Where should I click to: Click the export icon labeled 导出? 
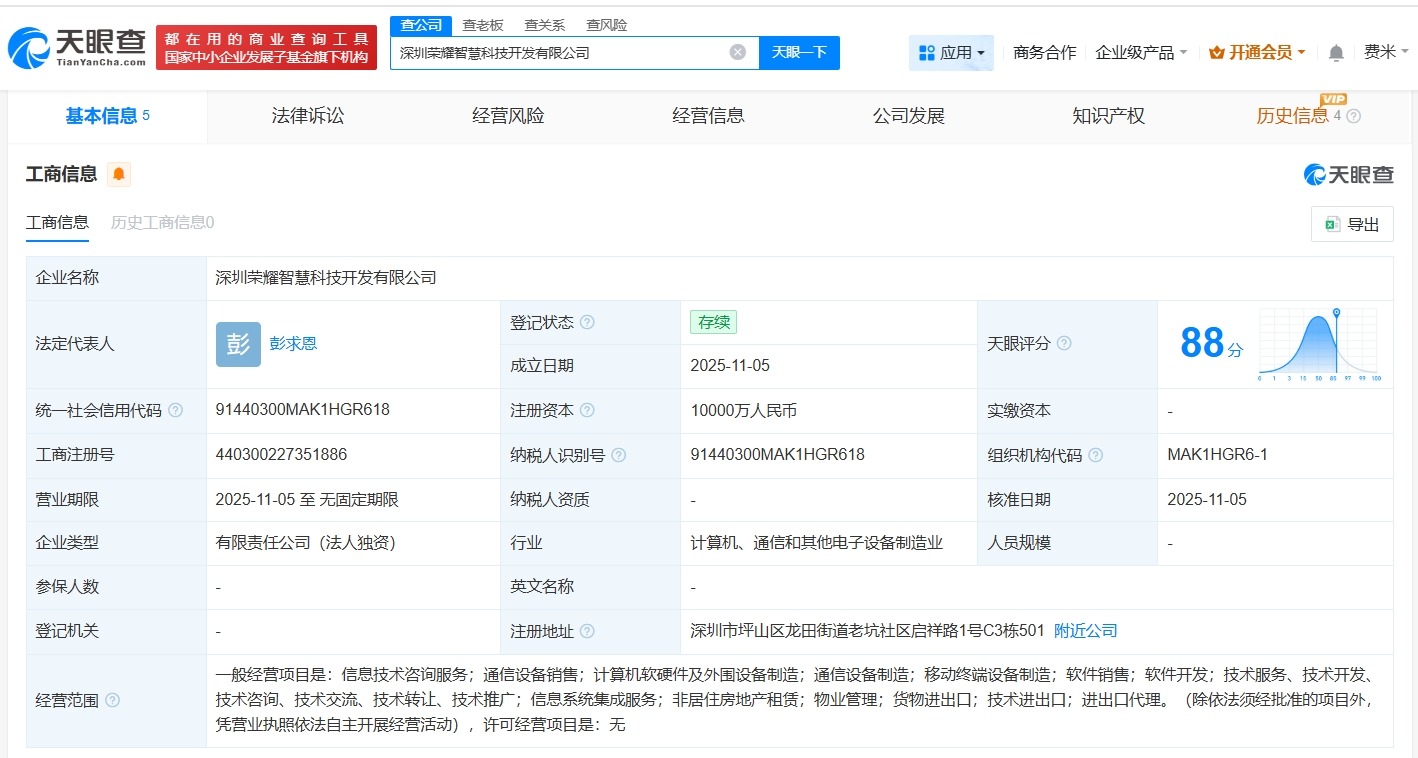tap(1351, 224)
